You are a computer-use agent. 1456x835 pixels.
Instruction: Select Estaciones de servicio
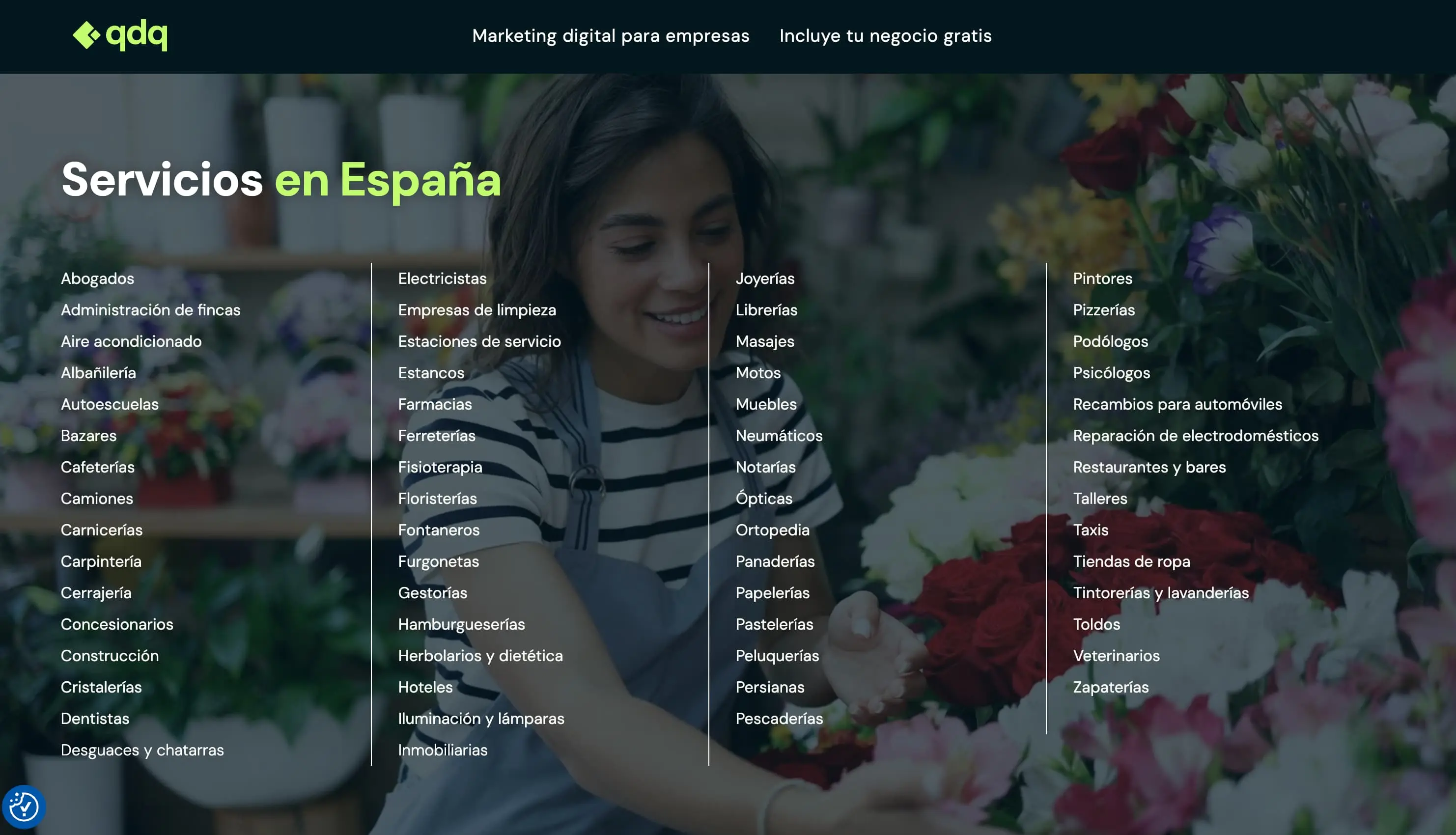point(479,341)
